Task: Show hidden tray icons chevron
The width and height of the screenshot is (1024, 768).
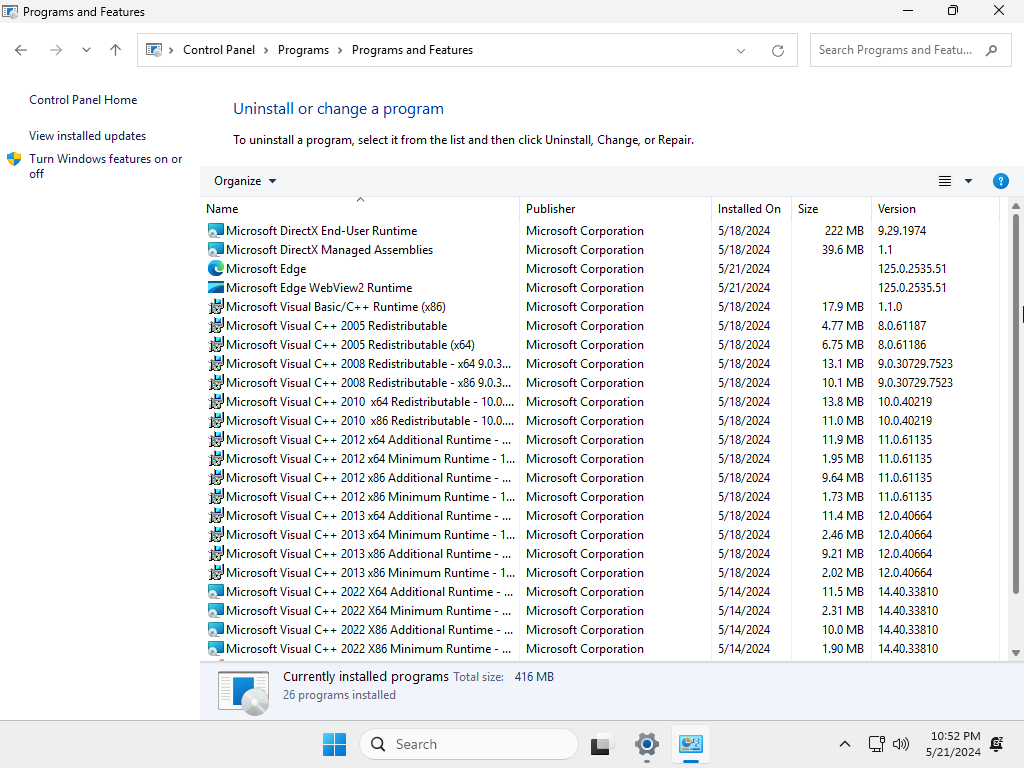Action: (844, 744)
